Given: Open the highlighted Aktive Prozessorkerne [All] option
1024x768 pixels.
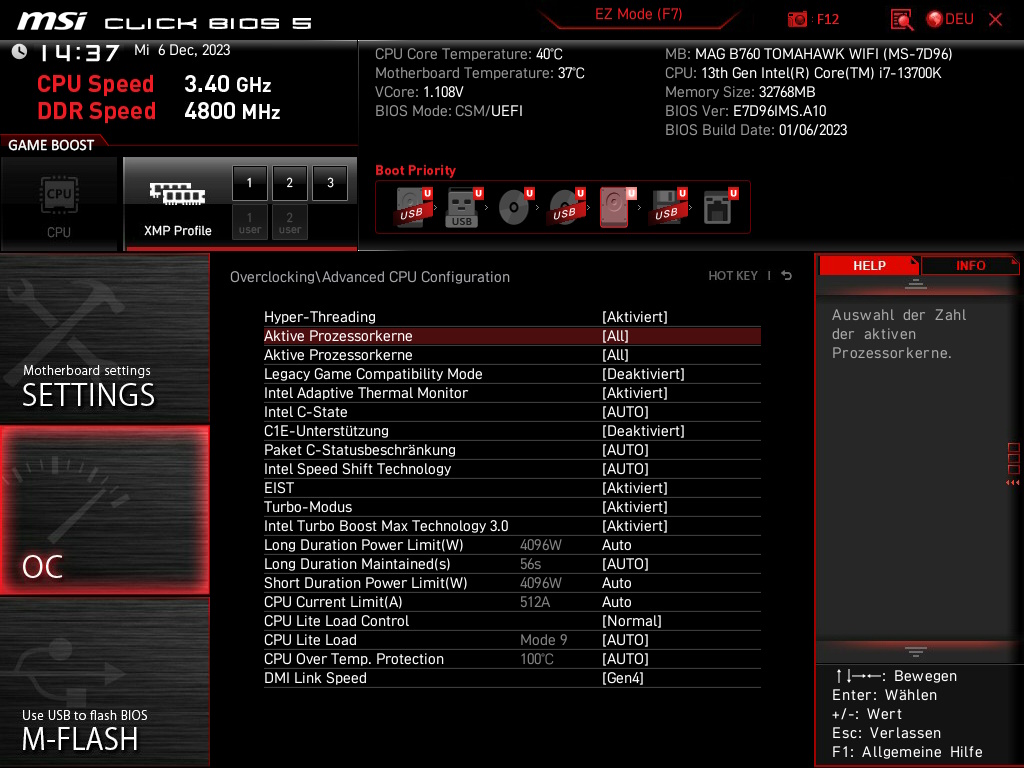Looking at the screenshot, I should [x=512, y=336].
